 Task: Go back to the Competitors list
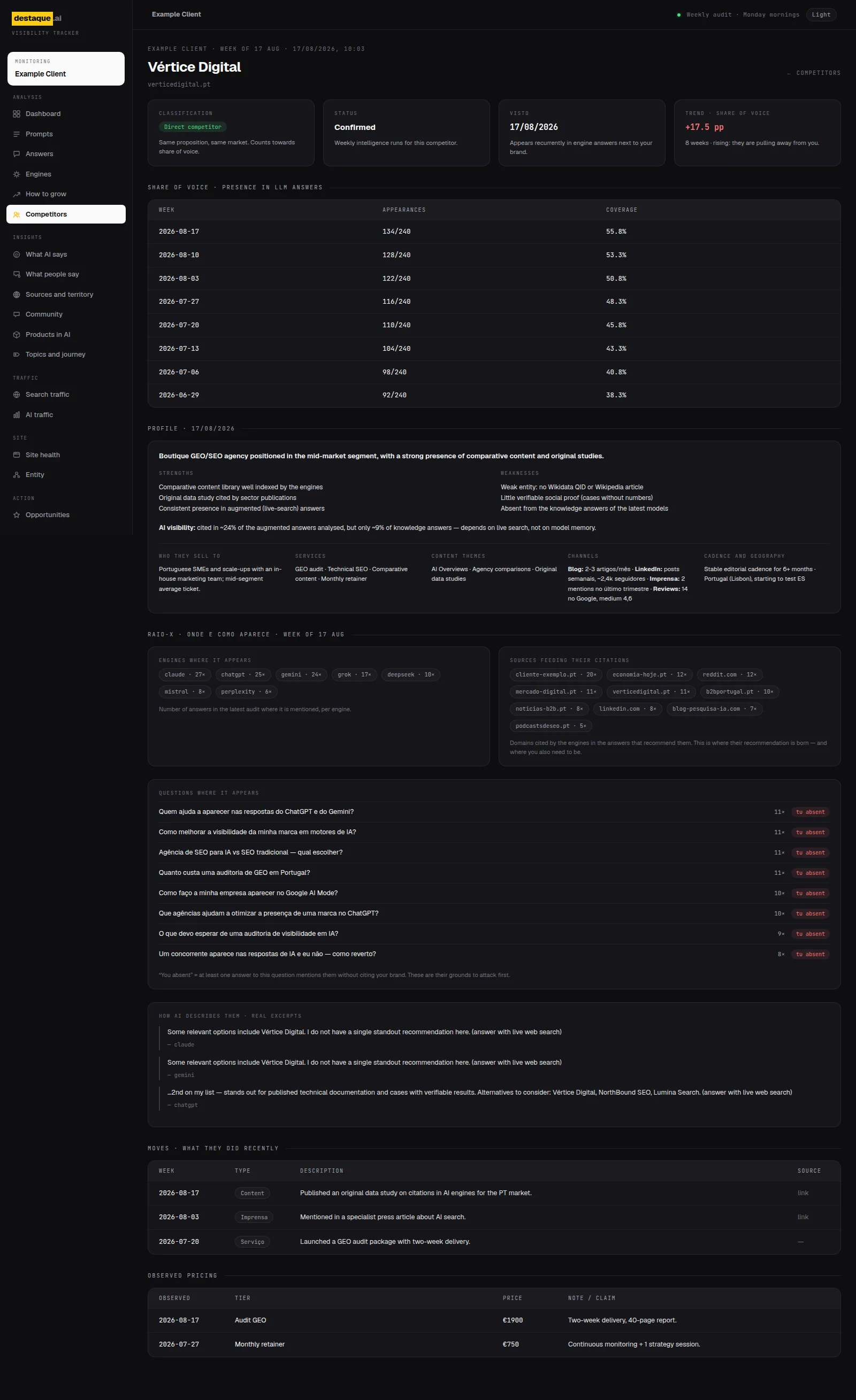pos(813,73)
